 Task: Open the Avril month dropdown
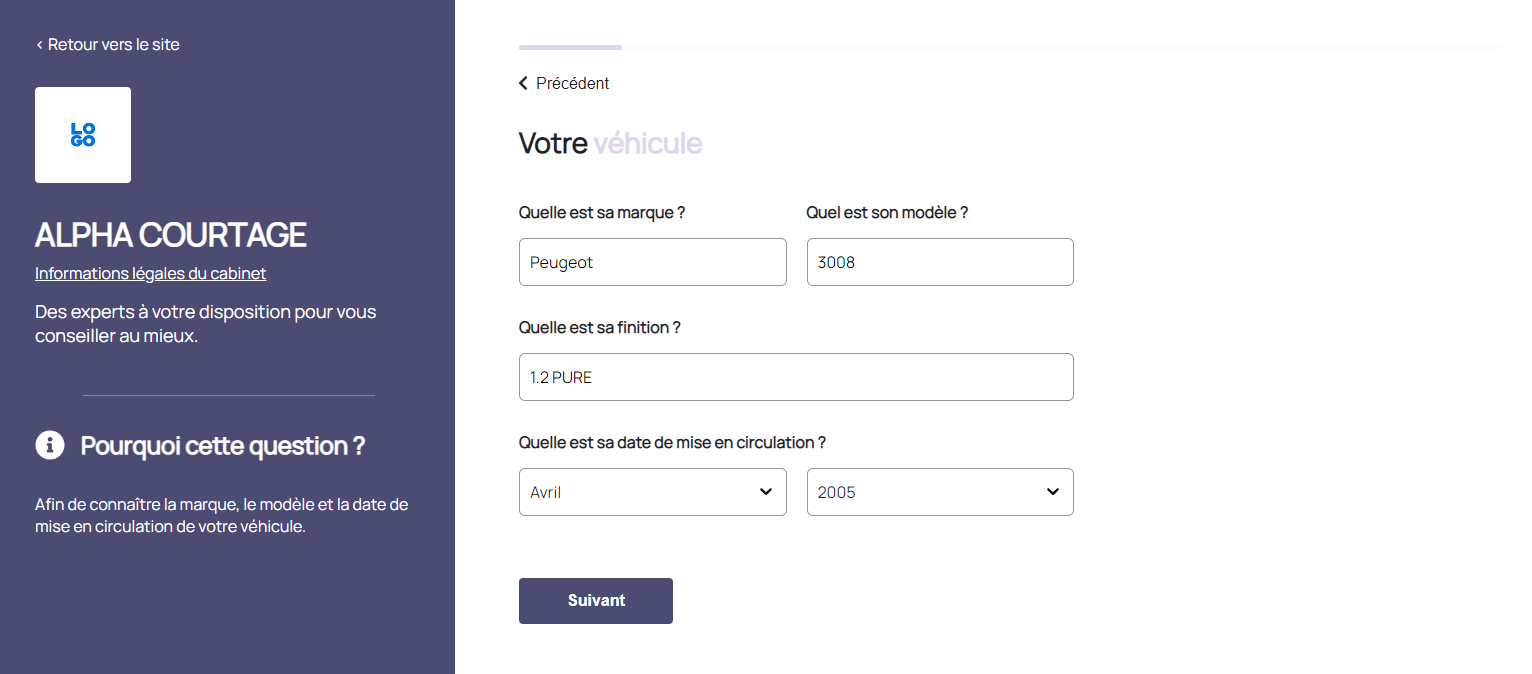tap(652, 492)
